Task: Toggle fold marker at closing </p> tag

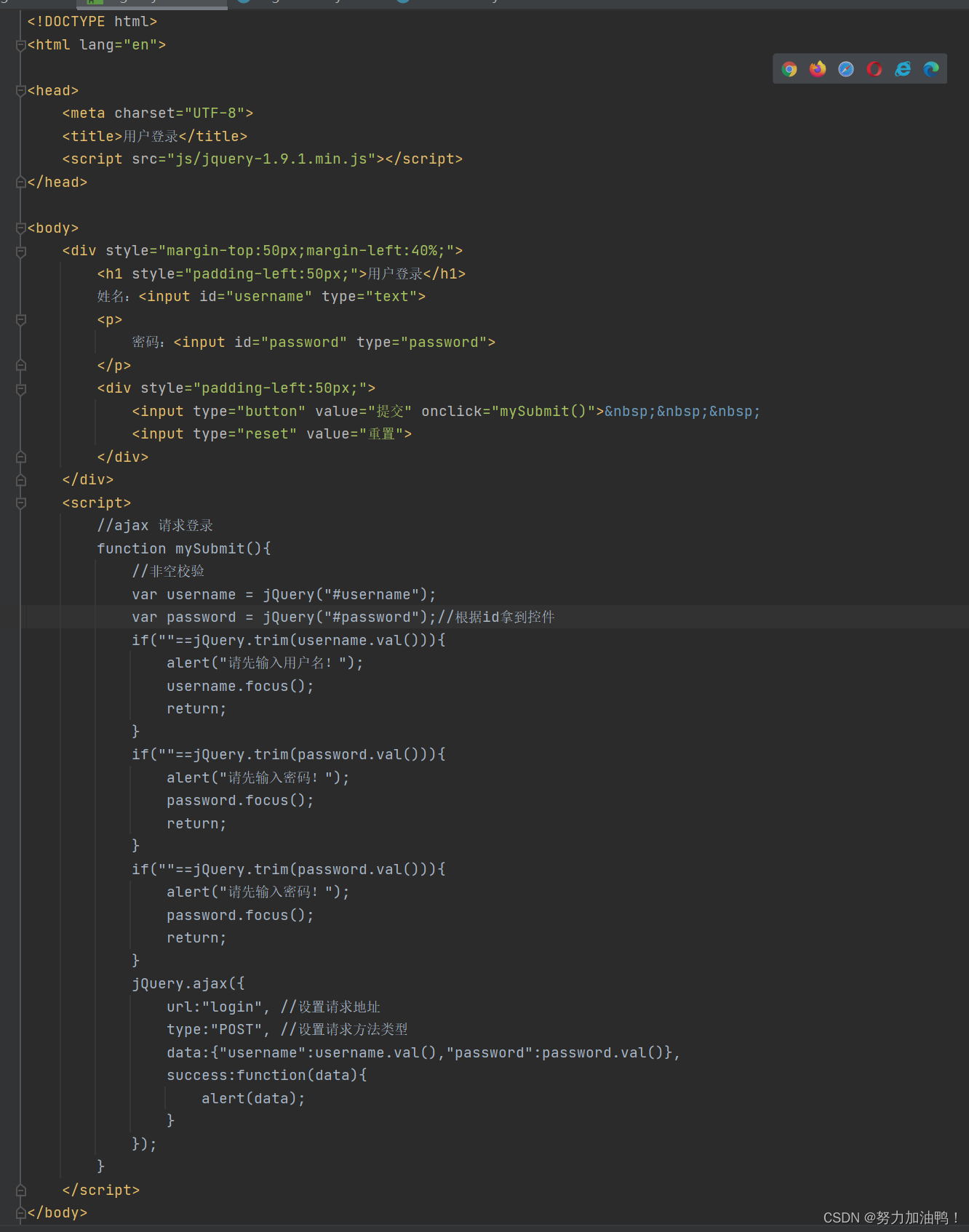Action: coord(21,366)
